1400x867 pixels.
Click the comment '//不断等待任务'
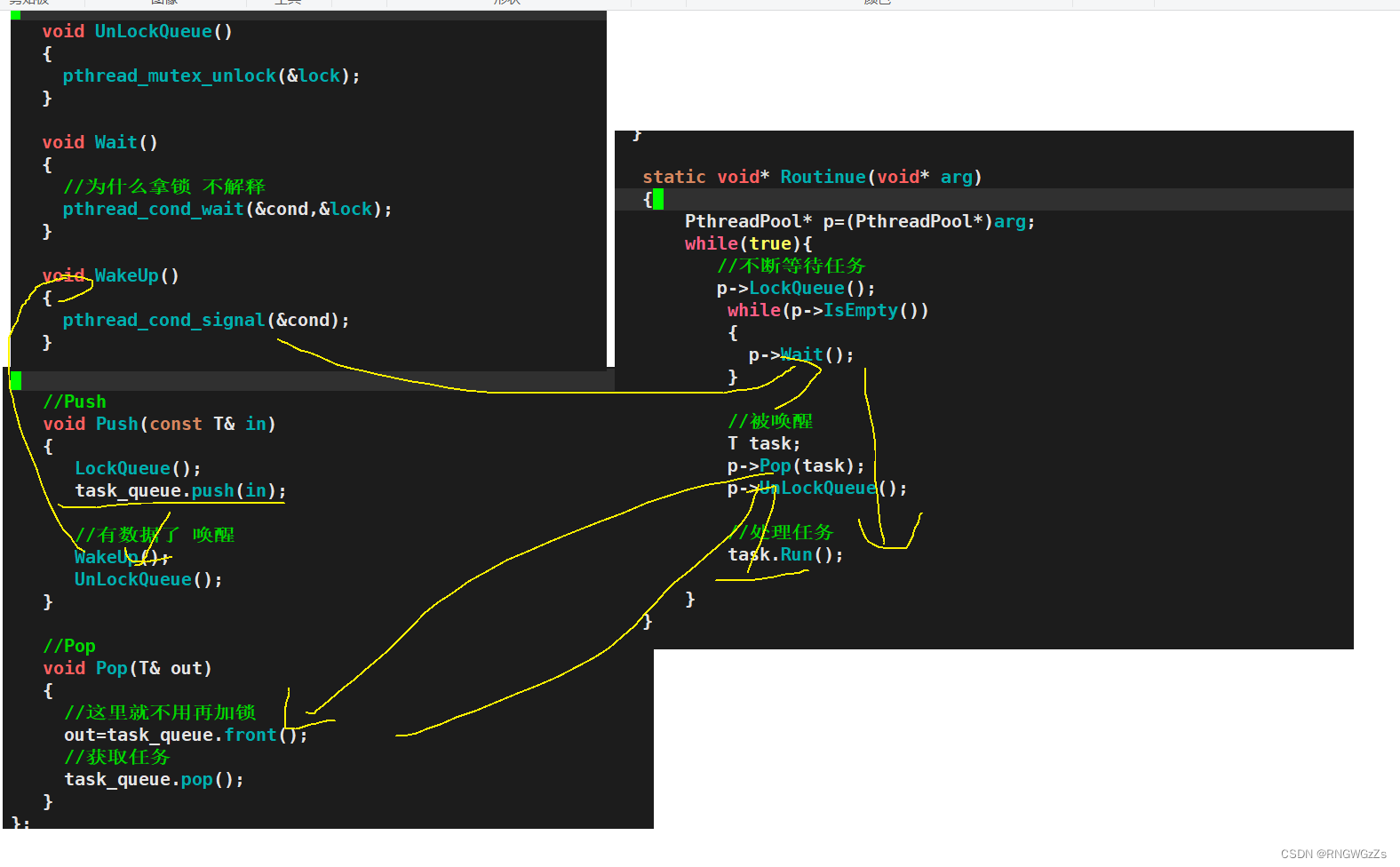click(x=791, y=266)
